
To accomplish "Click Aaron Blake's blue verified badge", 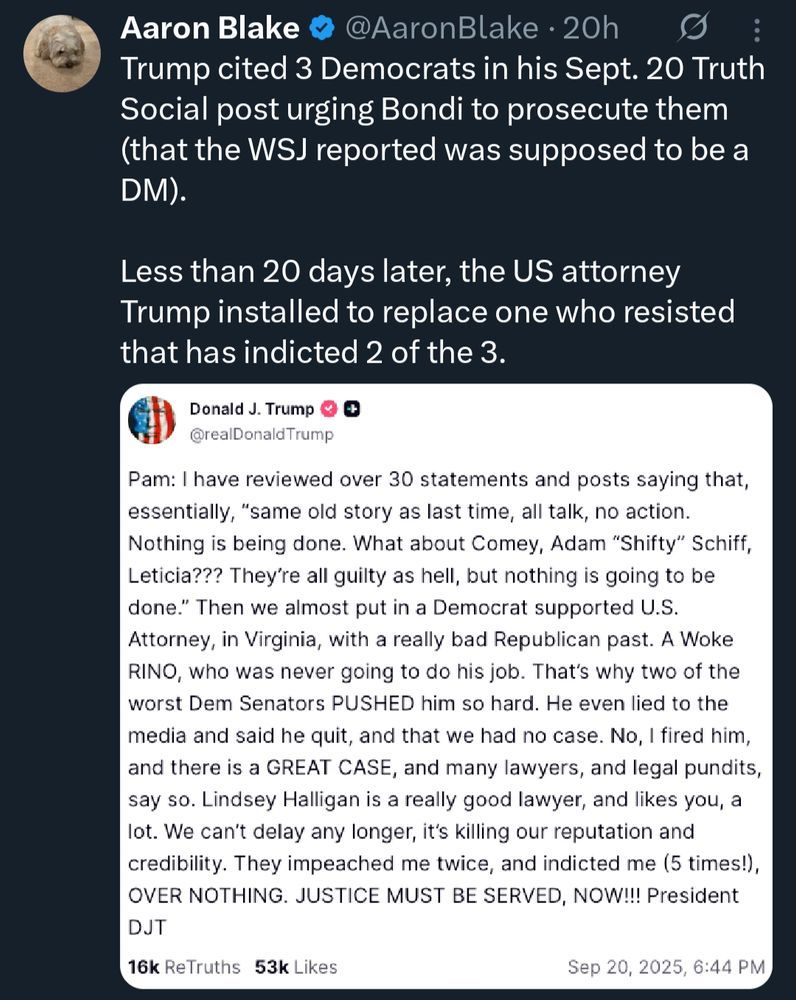I will [322, 28].
